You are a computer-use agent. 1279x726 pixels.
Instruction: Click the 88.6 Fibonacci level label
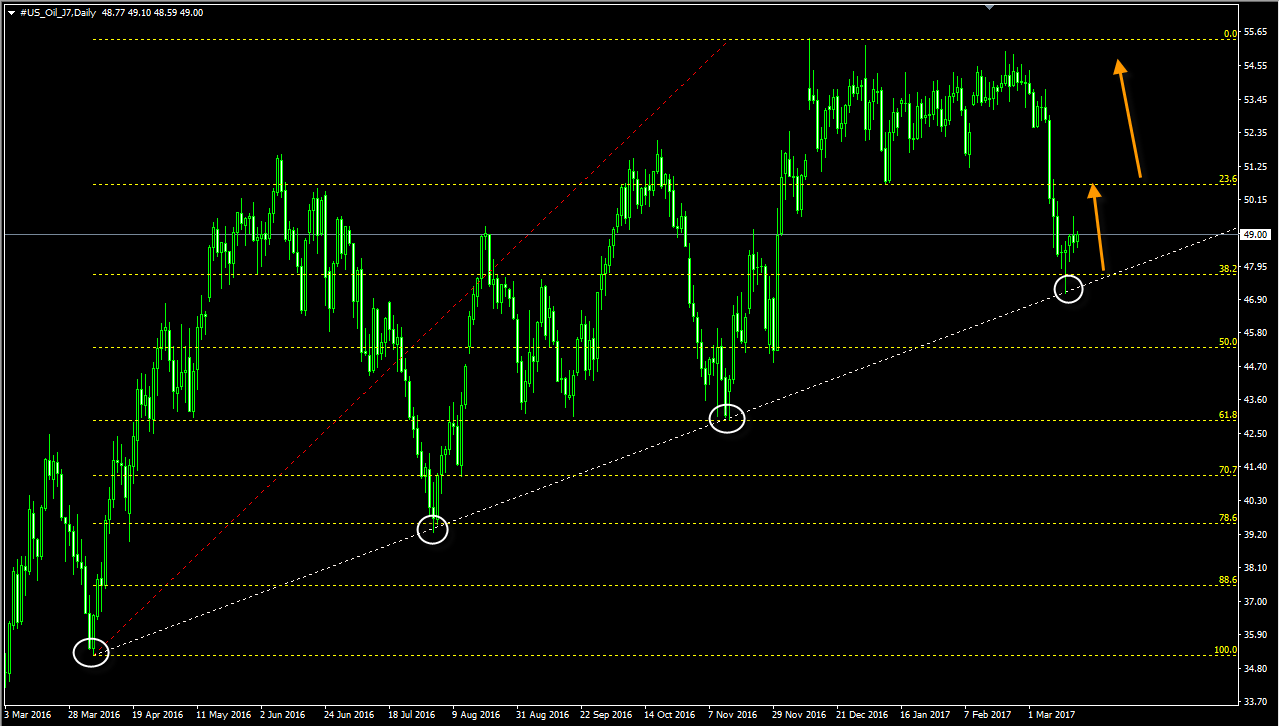(x=1229, y=579)
